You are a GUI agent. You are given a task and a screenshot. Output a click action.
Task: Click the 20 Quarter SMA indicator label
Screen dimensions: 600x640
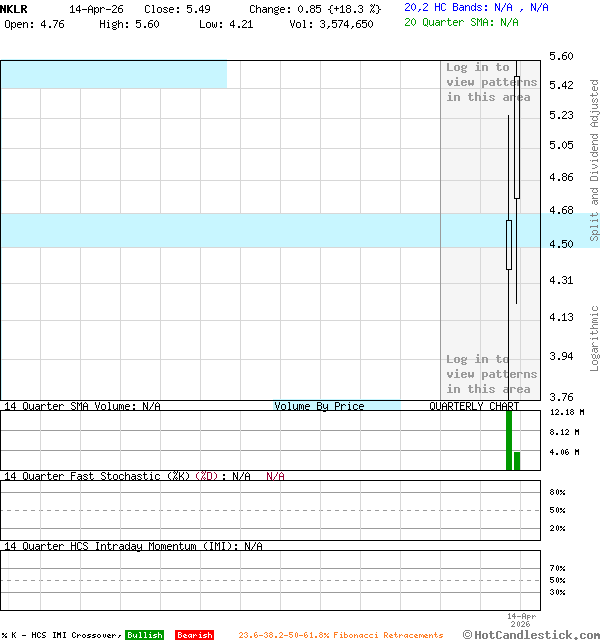pos(461,22)
